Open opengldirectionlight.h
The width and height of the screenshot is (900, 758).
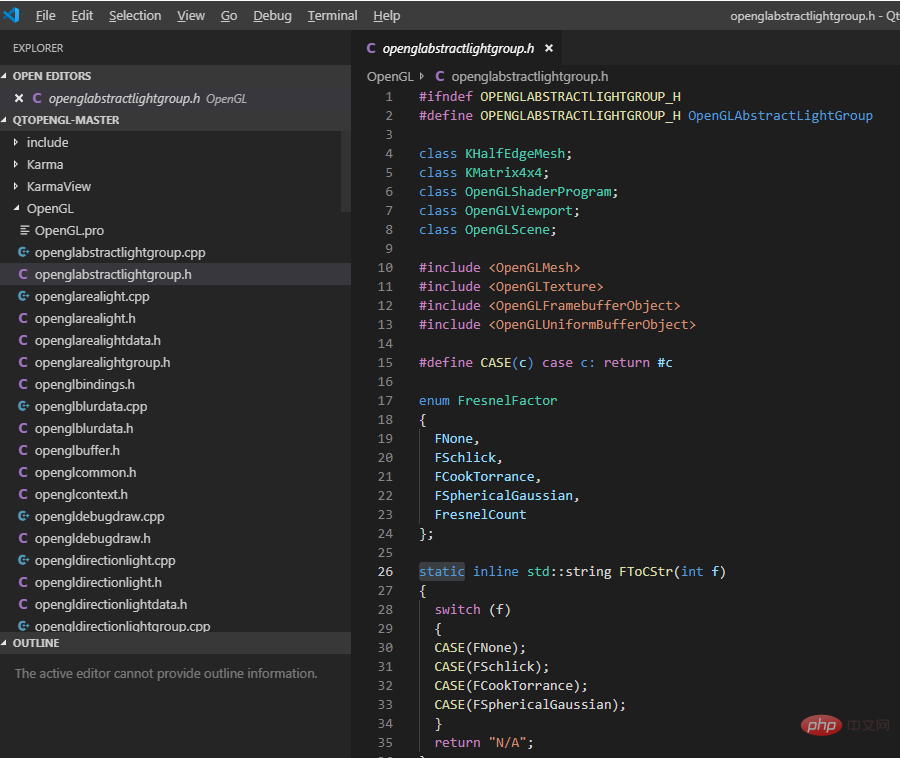98,582
